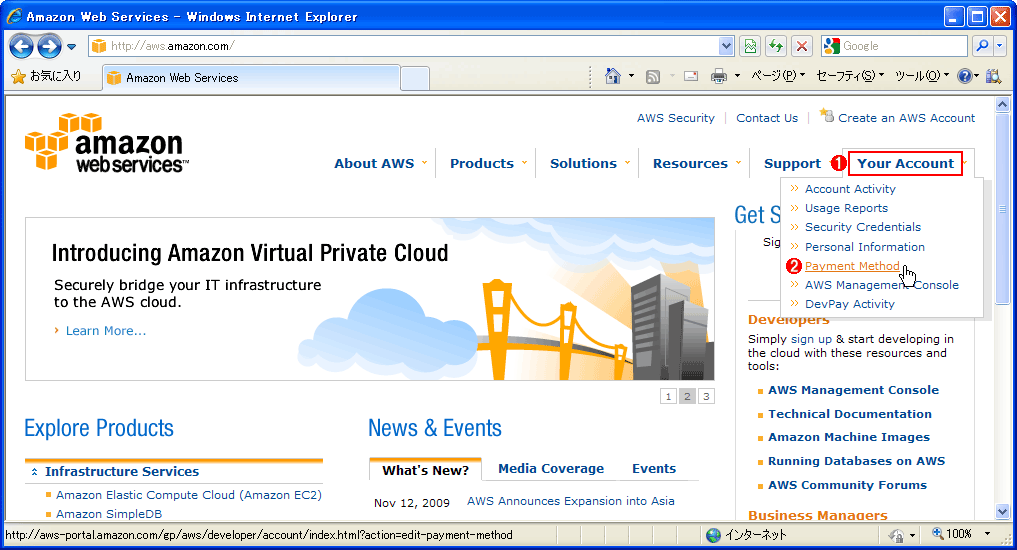Open the Your Account menu
This screenshot has width=1017, height=550.
[x=905, y=163]
